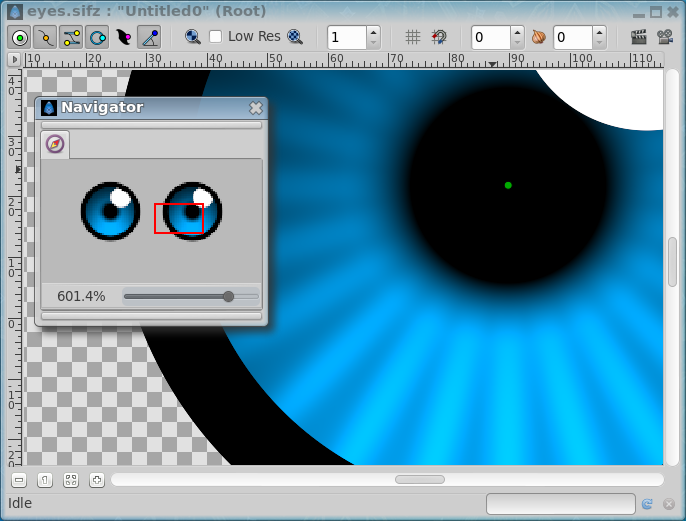This screenshot has height=521, width=686.
Task: Enable the Low Res checkbox
Action: [x=215, y=37]
